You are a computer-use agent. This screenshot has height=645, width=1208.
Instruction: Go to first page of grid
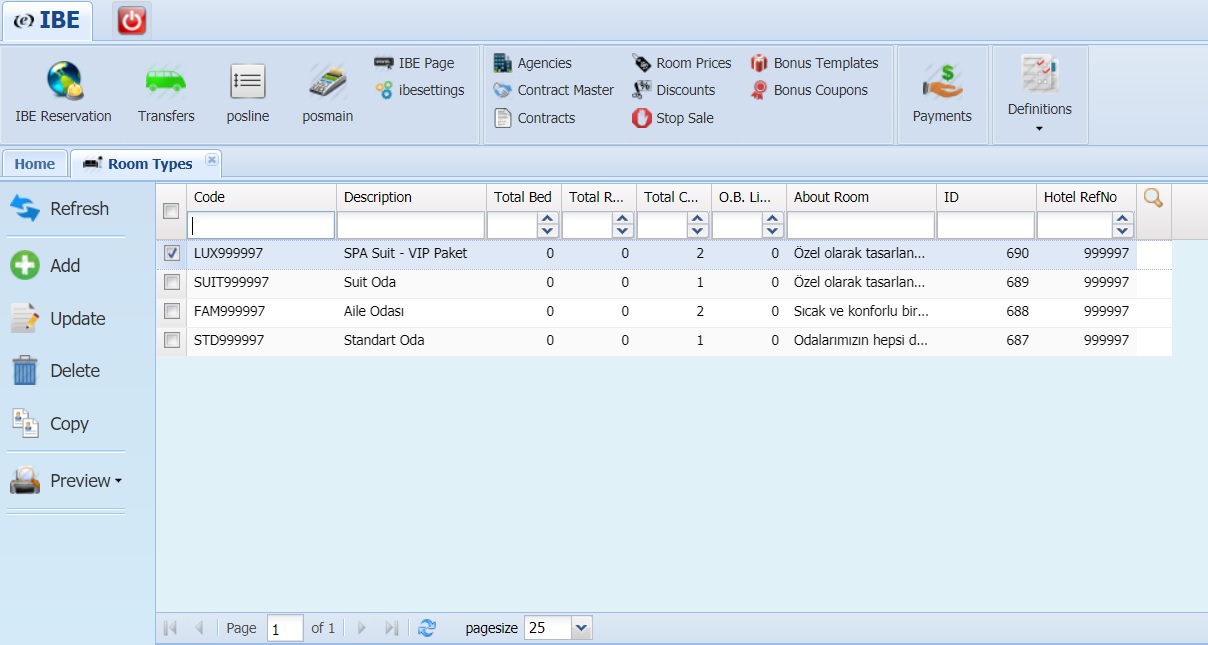[170, 628]
